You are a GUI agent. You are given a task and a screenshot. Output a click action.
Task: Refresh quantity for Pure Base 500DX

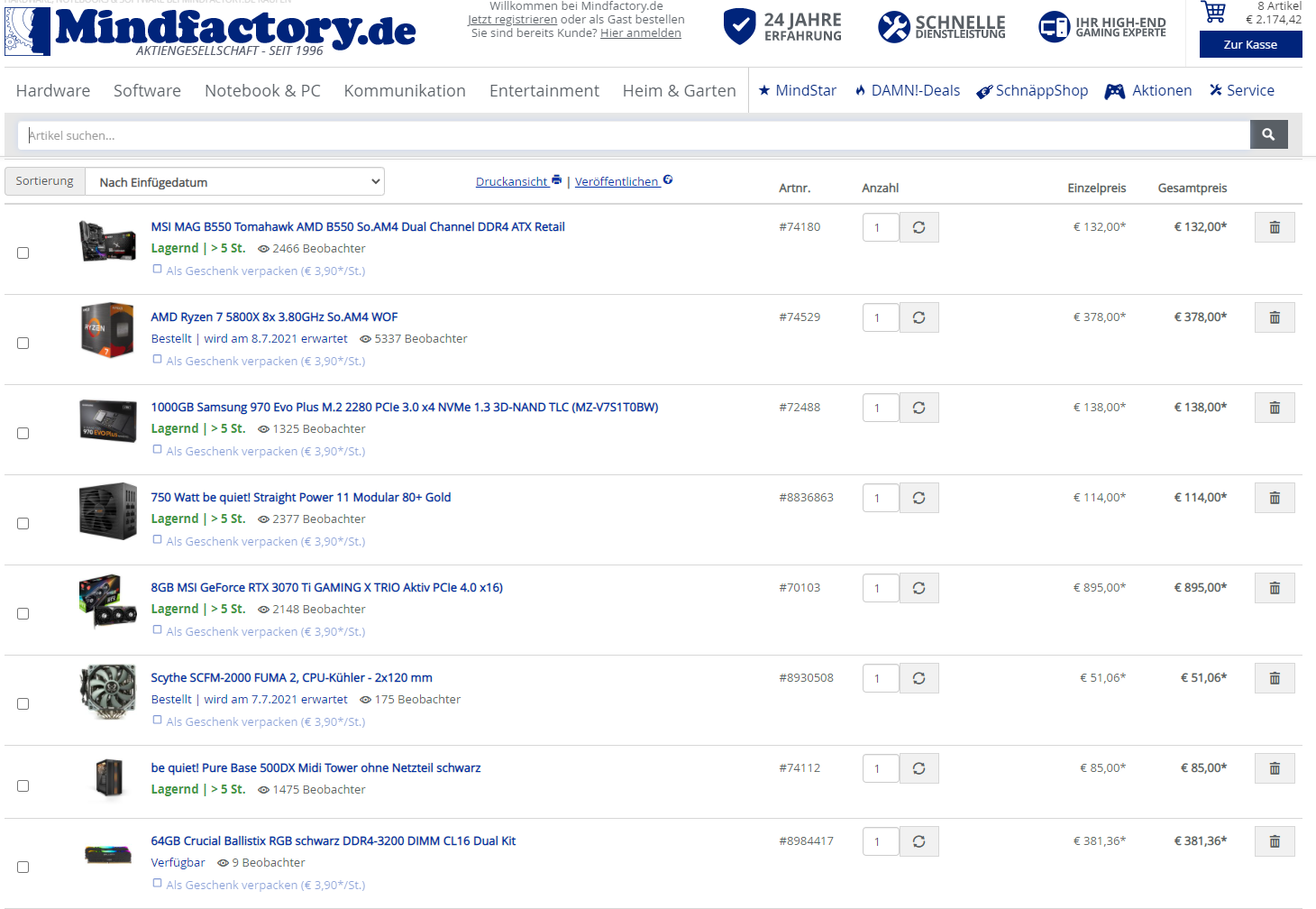[x=918, y=768]
